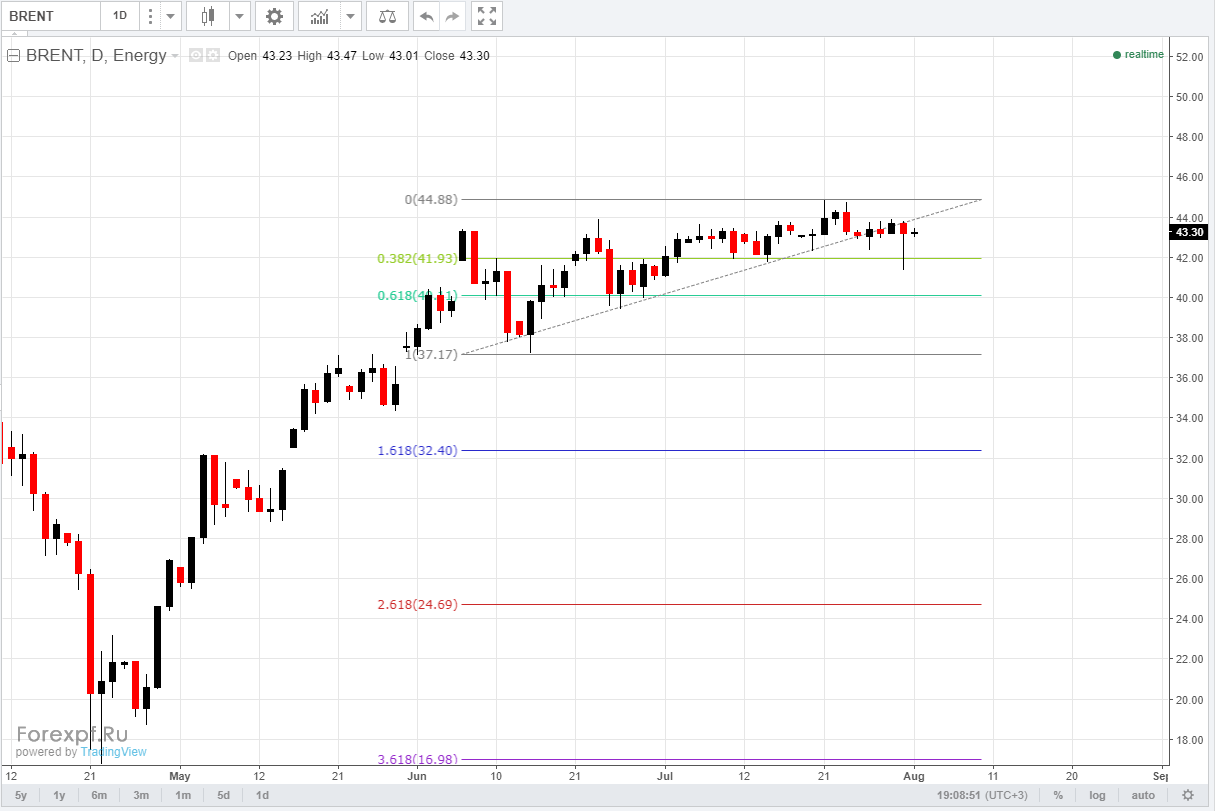Expand the indicators dropdown arrow

(x=350, y=16)
